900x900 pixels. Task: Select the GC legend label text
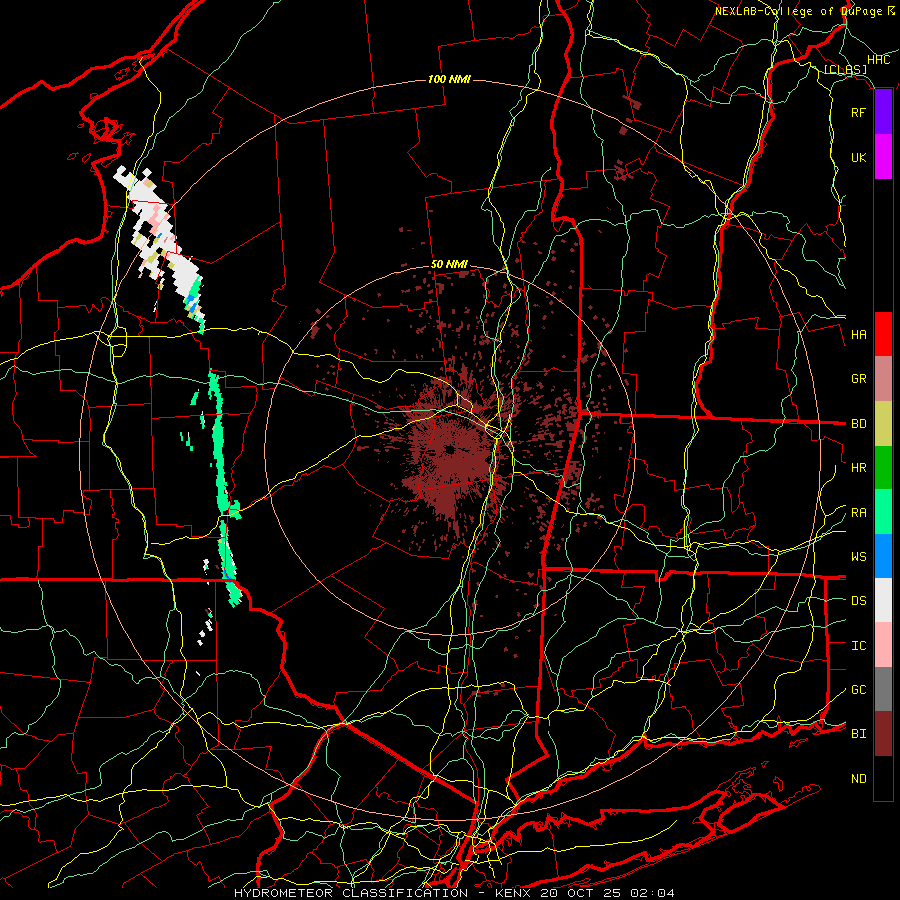858,690
